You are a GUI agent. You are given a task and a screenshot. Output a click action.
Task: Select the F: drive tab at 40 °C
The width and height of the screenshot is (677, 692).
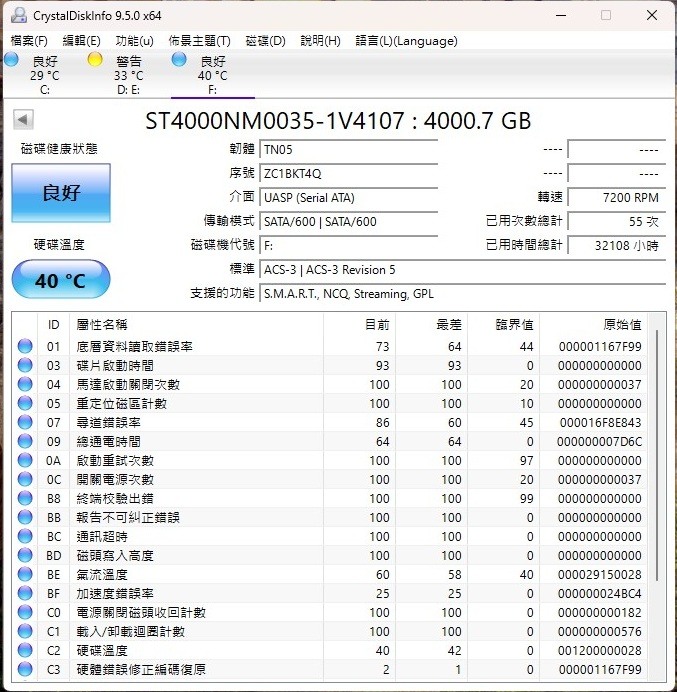tap(212, 74)
